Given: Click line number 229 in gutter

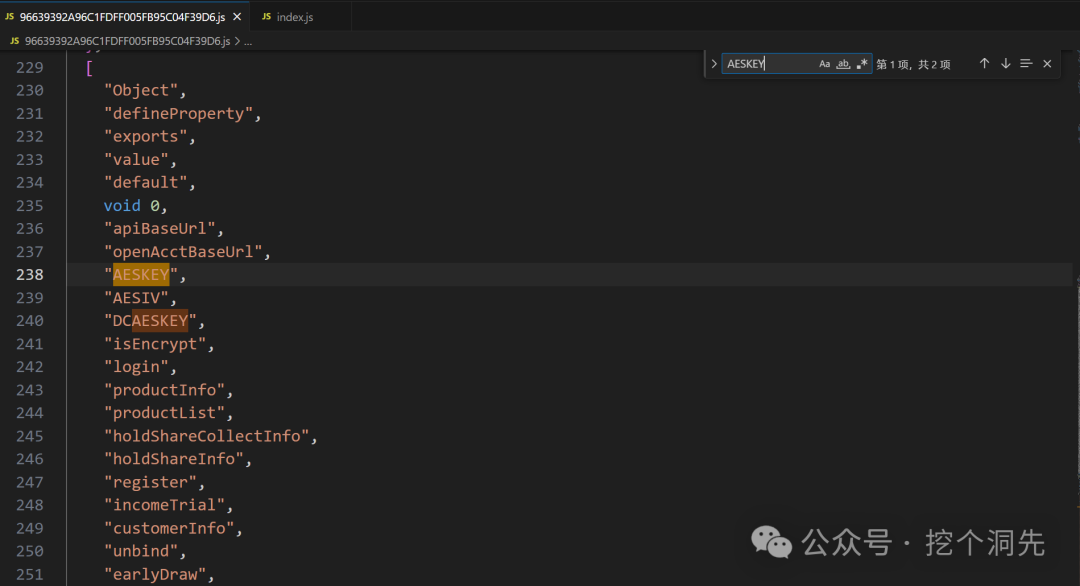Looking at the screenshot, I should [30, 67].
